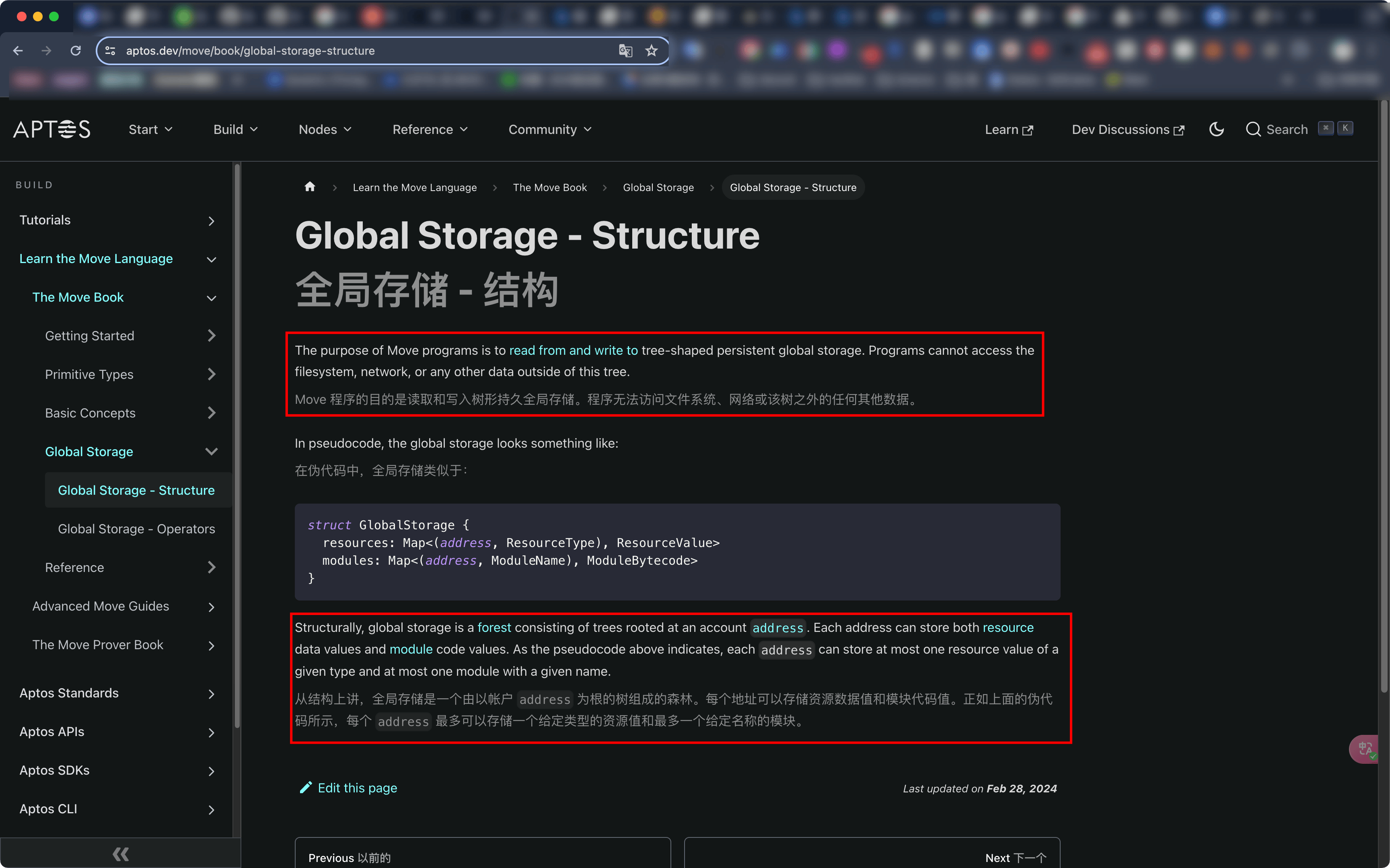
Task: Click the translate page icon in address bar
Action: [x=625, y=51]
